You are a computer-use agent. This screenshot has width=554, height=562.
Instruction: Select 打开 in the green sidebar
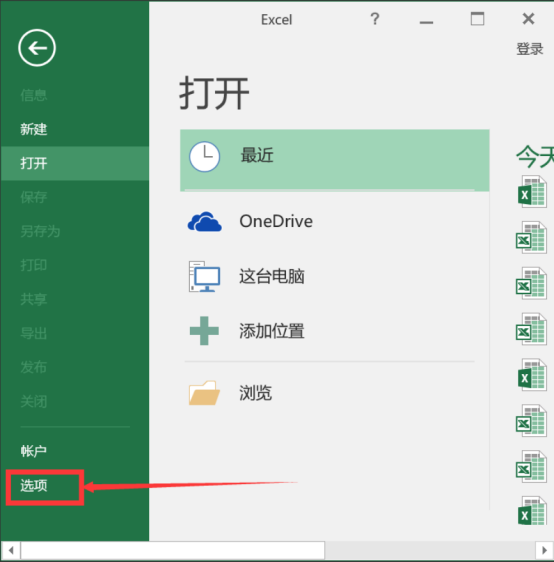coord(75,163)
